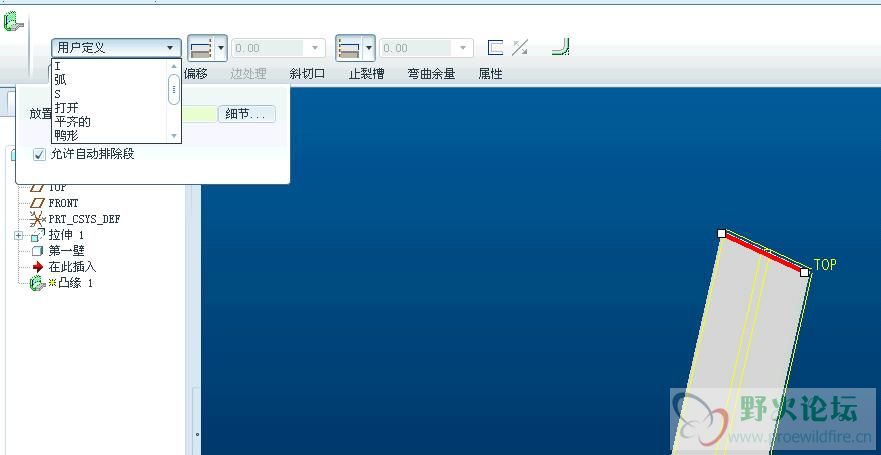Pick 鸭形 from the shape list
This screenshot has height=455, width=881.
coord(66,135)
